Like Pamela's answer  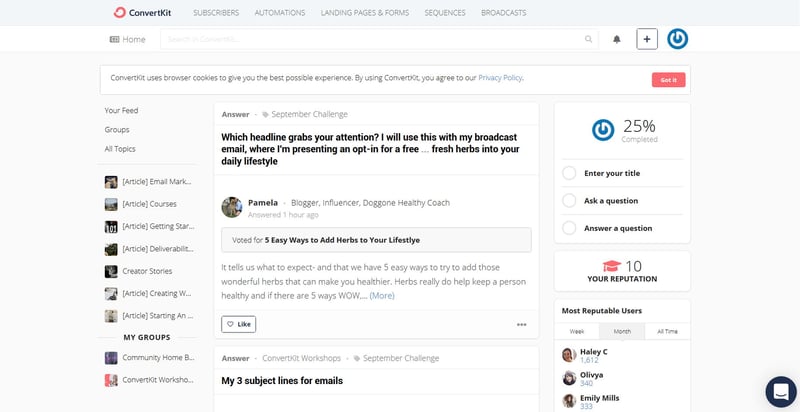pyautogui.click(x=238, y=324)
